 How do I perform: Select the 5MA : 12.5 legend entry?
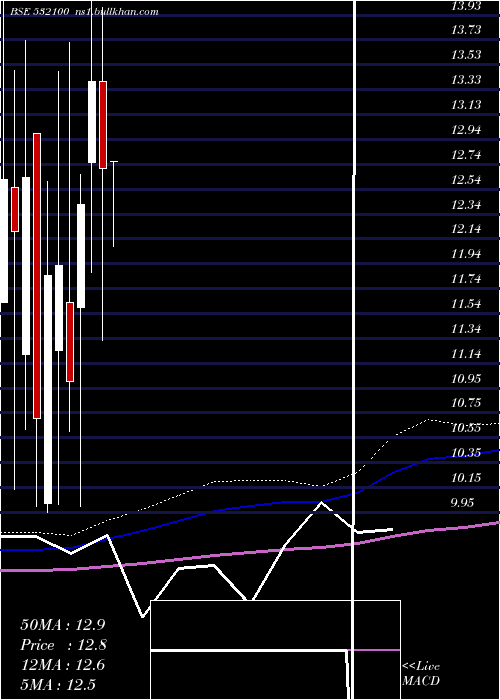tap(58, 685)
